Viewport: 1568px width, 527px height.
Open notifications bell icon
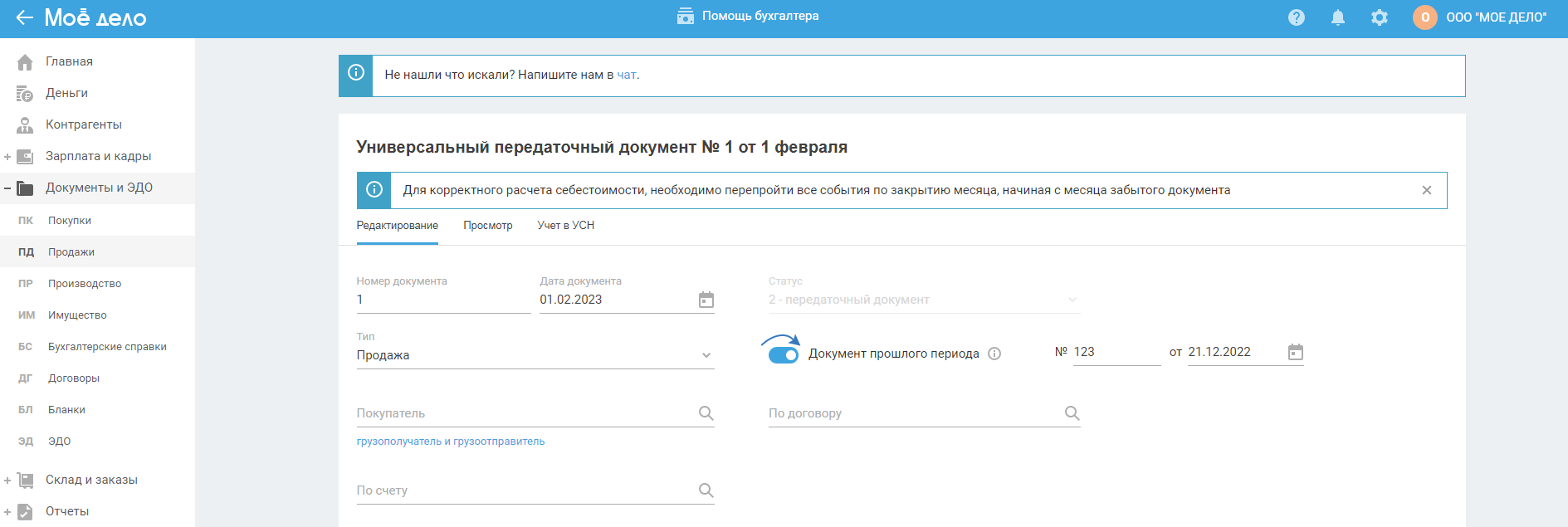coord(1337,17)
